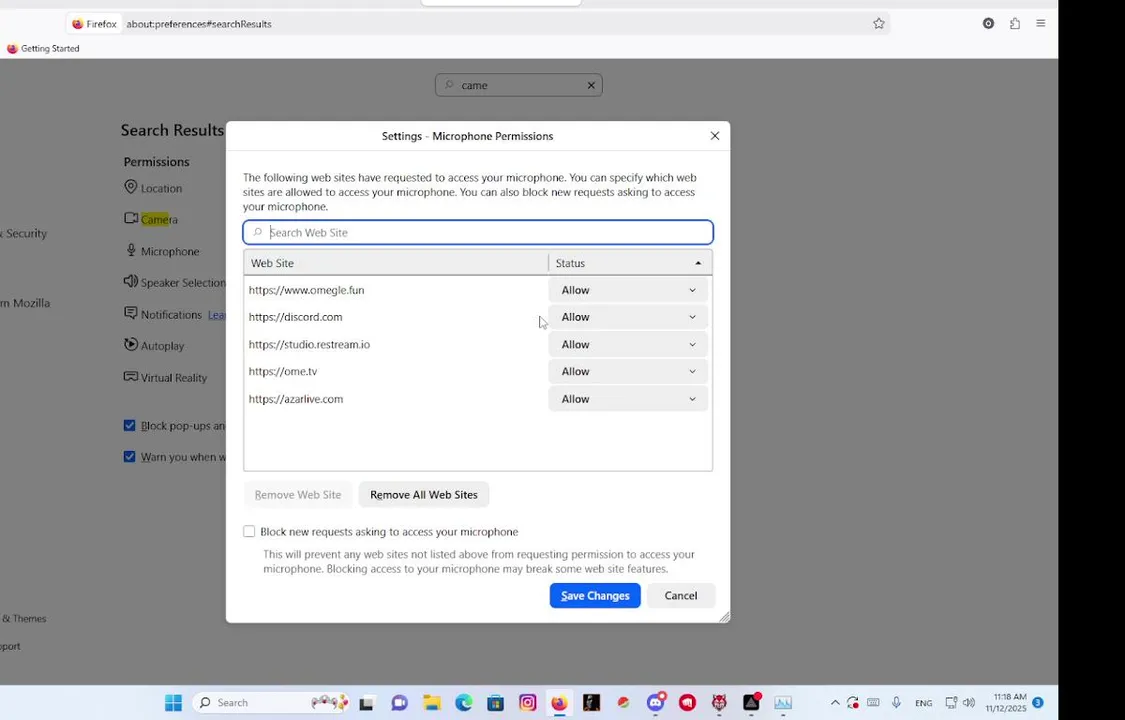This screenshot has width=1125, height=720.
Task: Open status dropdown for omegle.fun
Action: [628, 290]
